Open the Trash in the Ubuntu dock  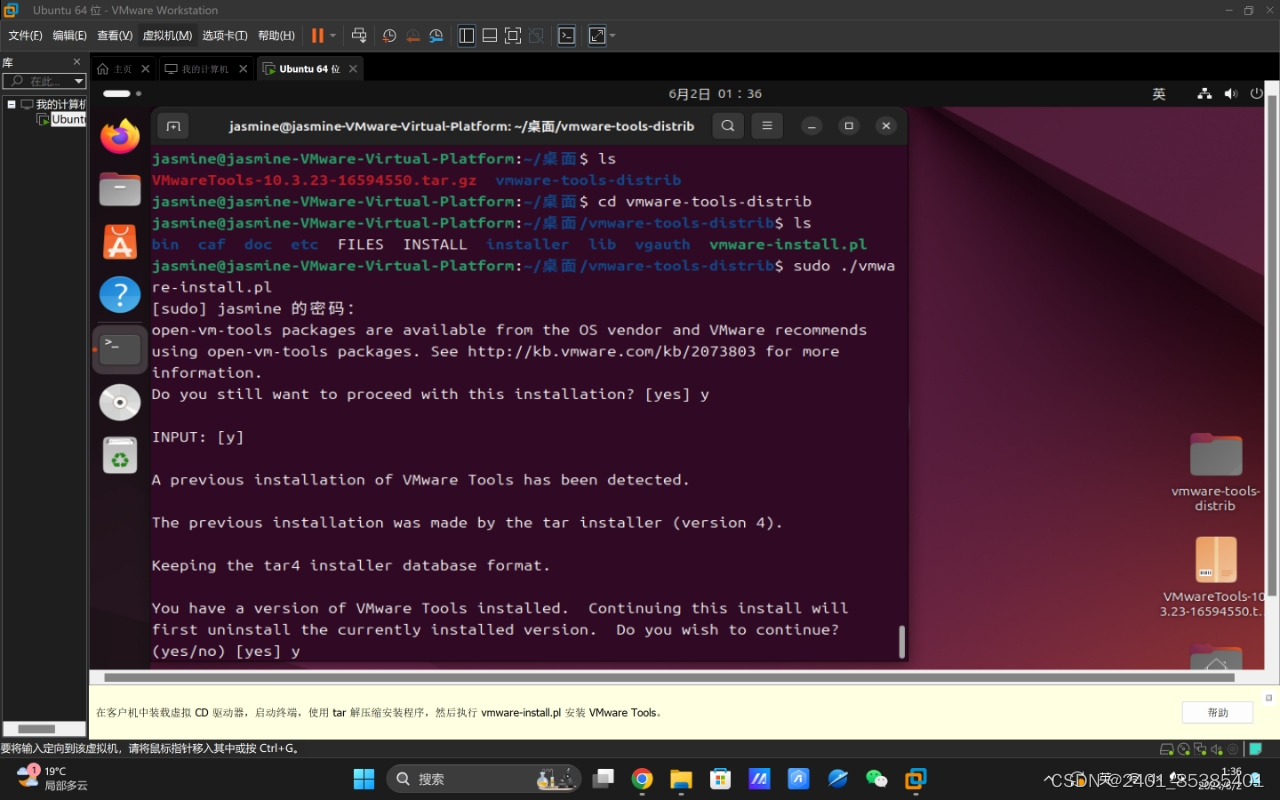click(120, 456)
